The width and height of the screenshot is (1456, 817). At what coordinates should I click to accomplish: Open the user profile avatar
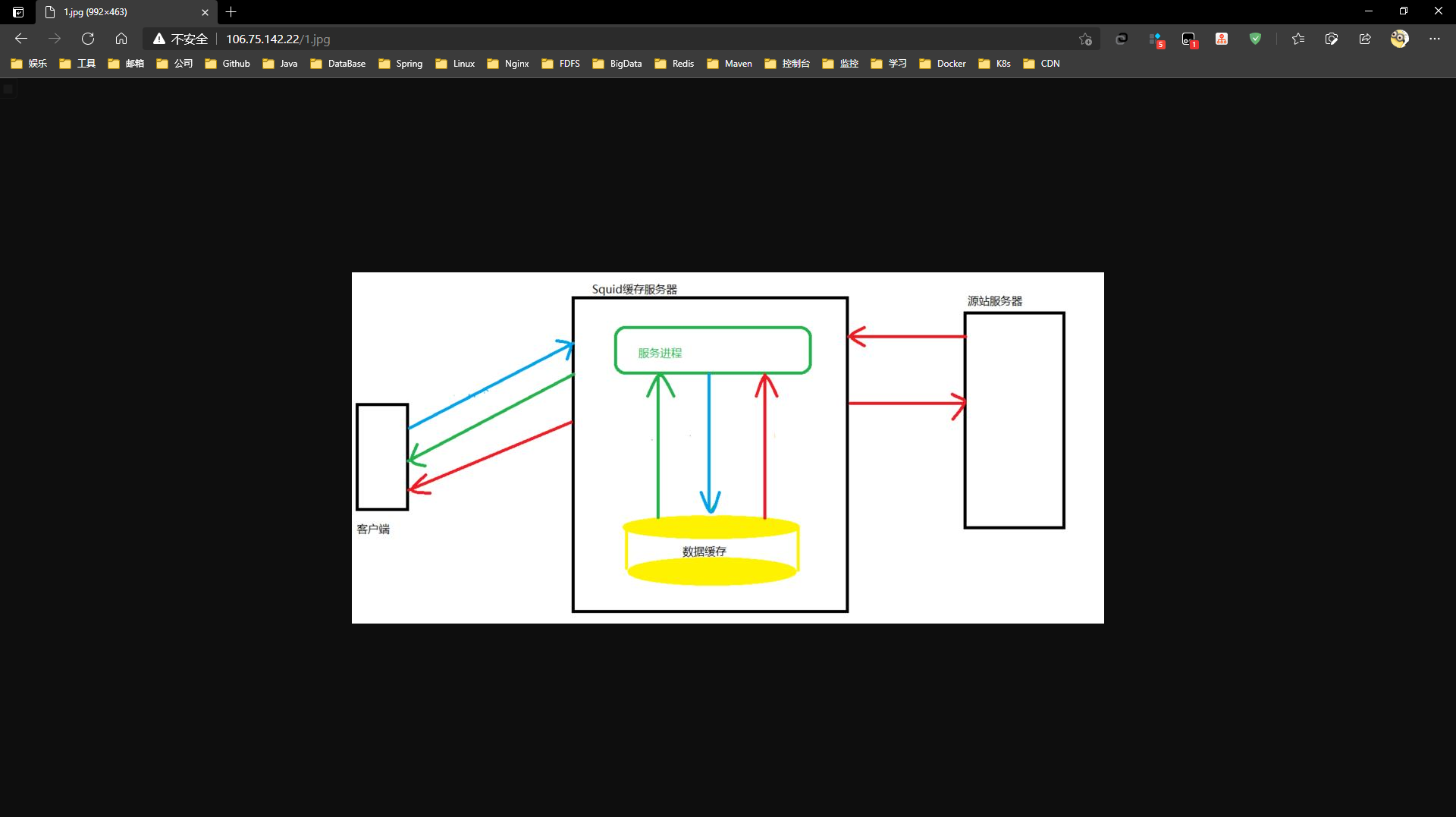tap(1399, 39)
